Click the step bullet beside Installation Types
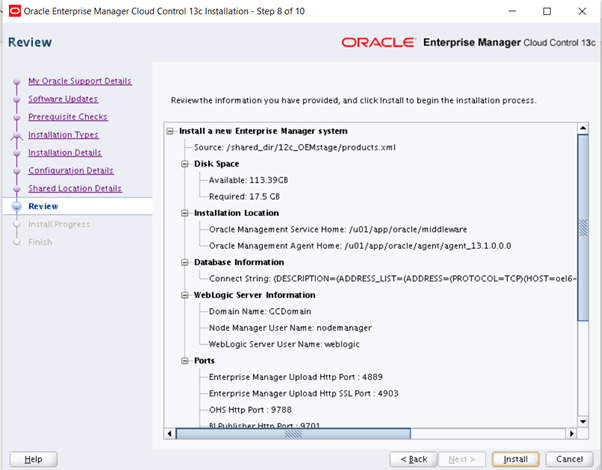 click(x=17, y=135)
